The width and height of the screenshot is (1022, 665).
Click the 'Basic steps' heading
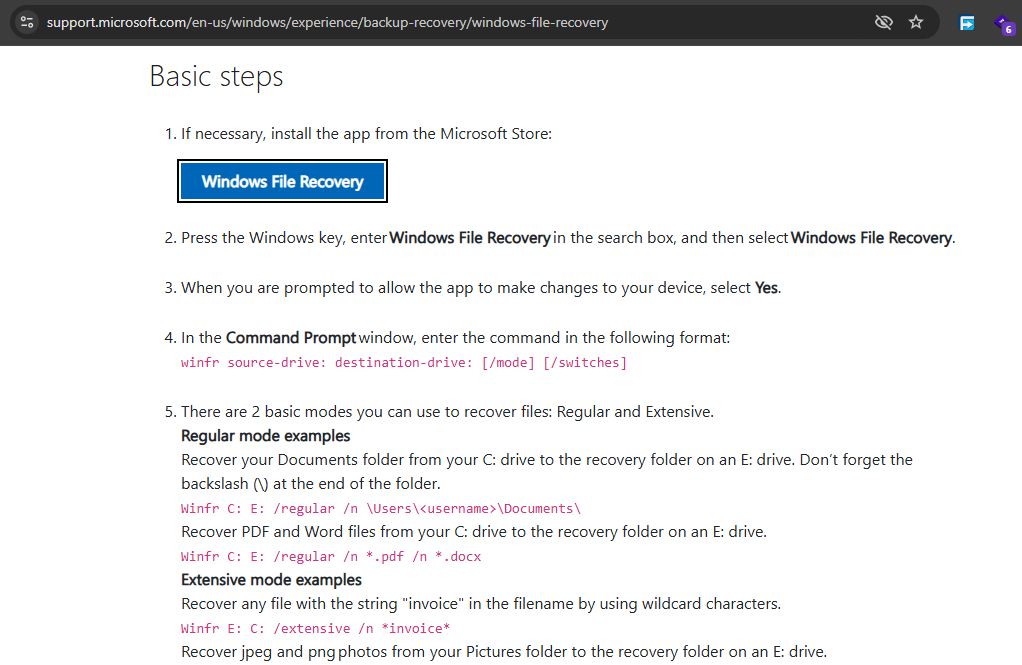pos(216,76)
